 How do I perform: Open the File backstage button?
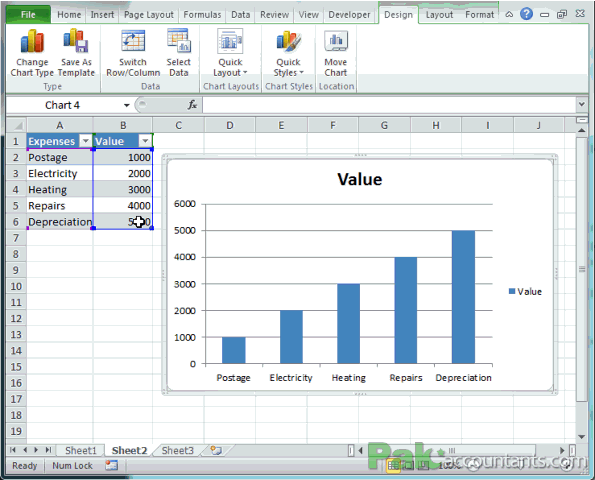point(28,14)
